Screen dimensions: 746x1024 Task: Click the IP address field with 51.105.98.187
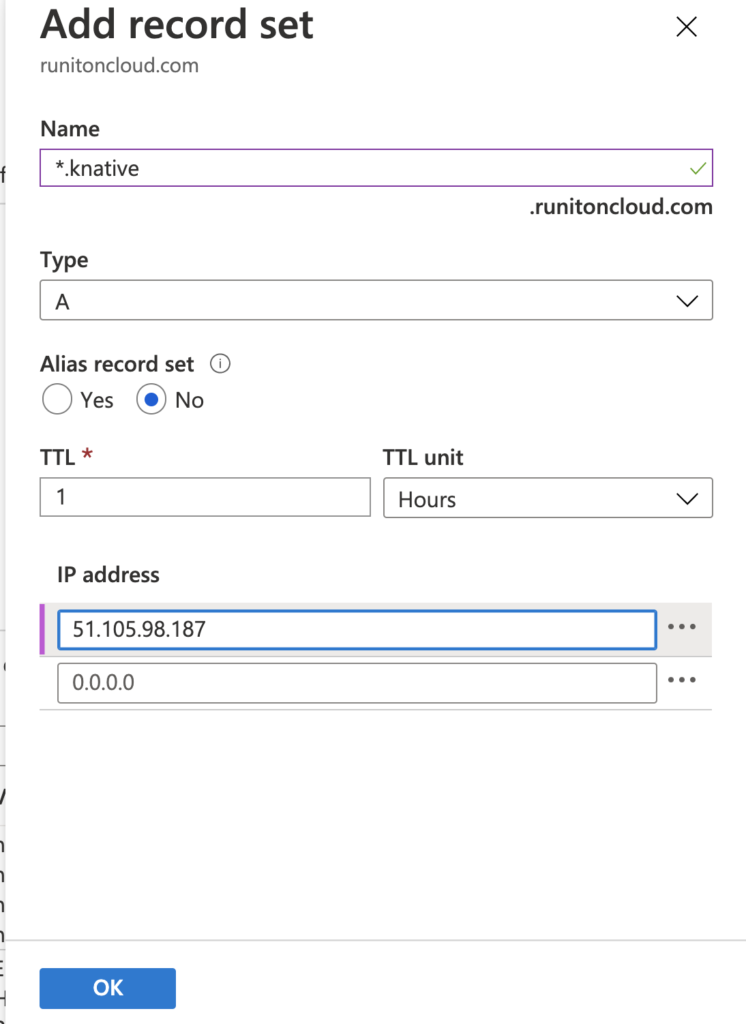pos(356,628)
